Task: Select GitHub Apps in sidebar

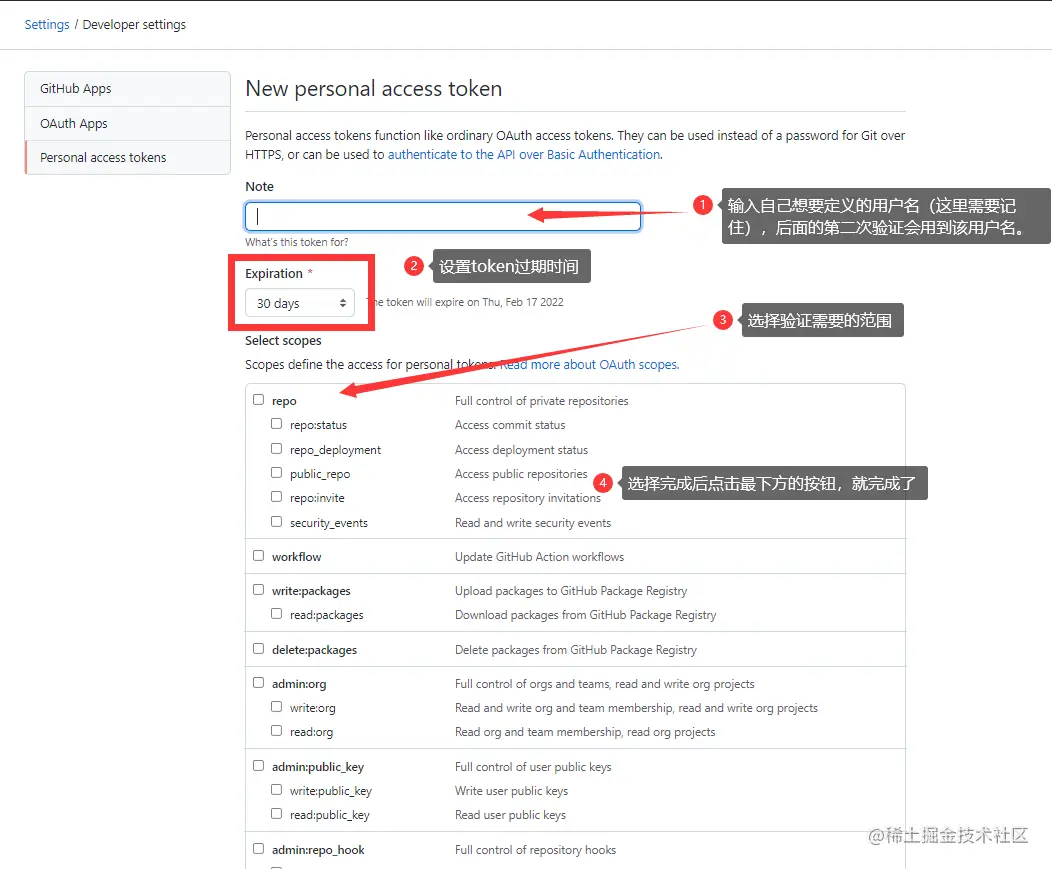Action: coord(127,89)
